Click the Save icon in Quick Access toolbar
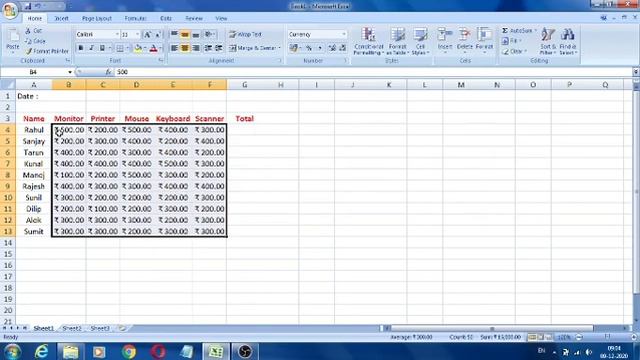Image resolution: width=640 pixels, height=360 pixels. (28, 6)
